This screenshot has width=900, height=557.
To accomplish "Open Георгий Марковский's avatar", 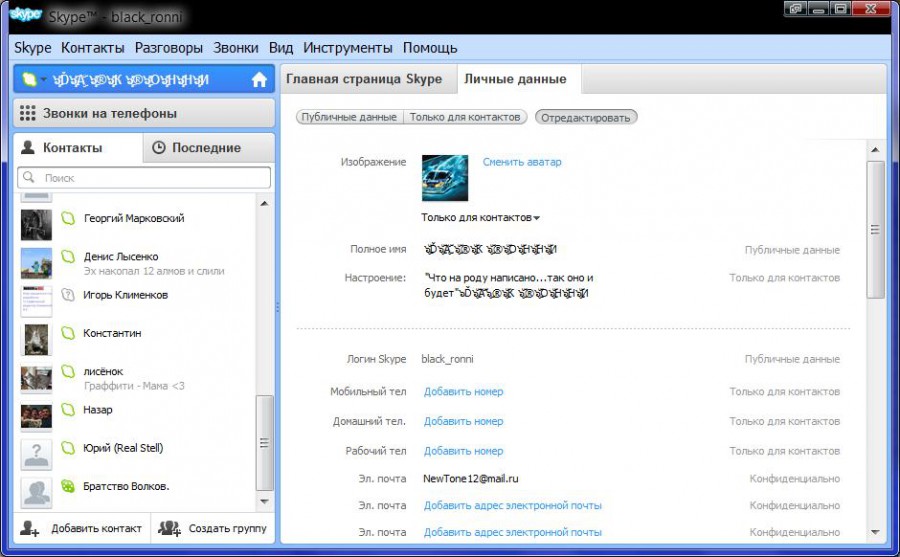I will 36,225.
